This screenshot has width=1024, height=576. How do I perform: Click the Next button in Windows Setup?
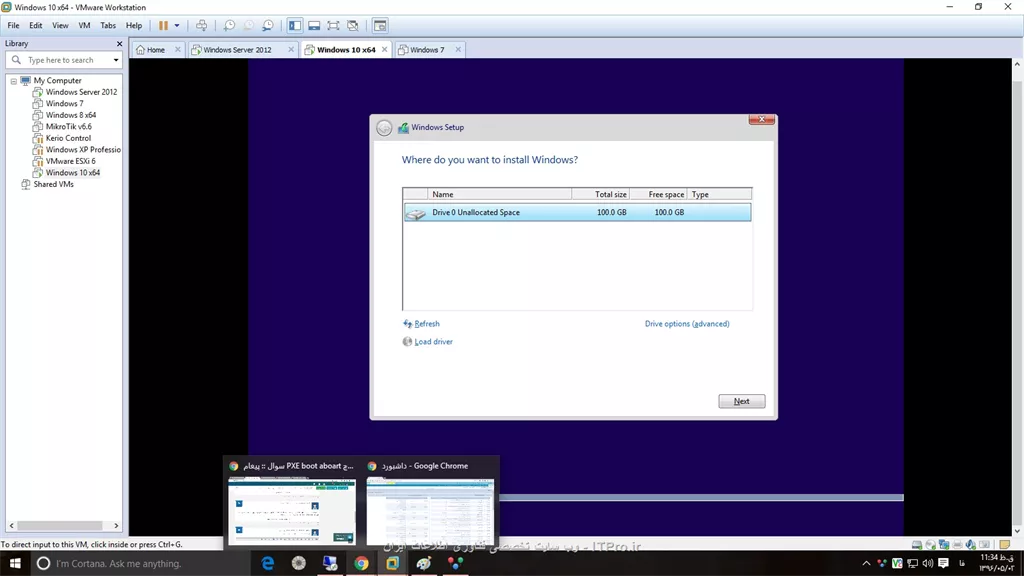(741, 401)
